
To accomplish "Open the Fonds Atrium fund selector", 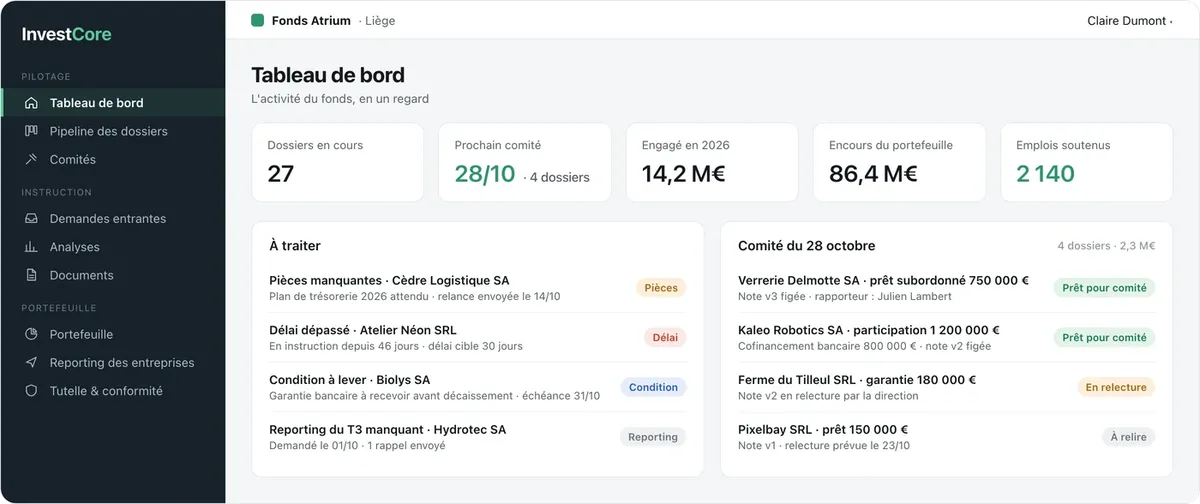I will [x=323, y=20].
